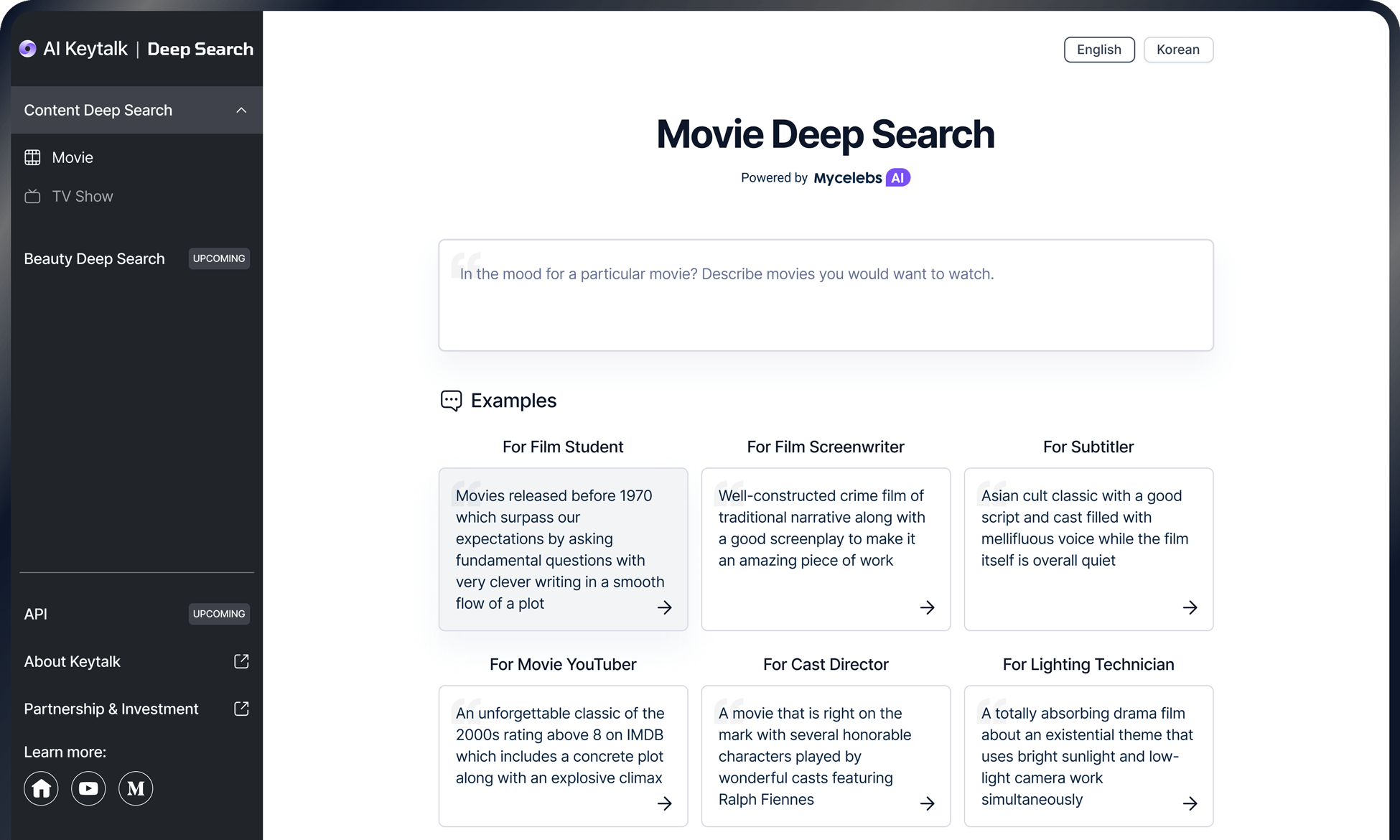Choose the Film Screenwriter example card

coord(826,549)
